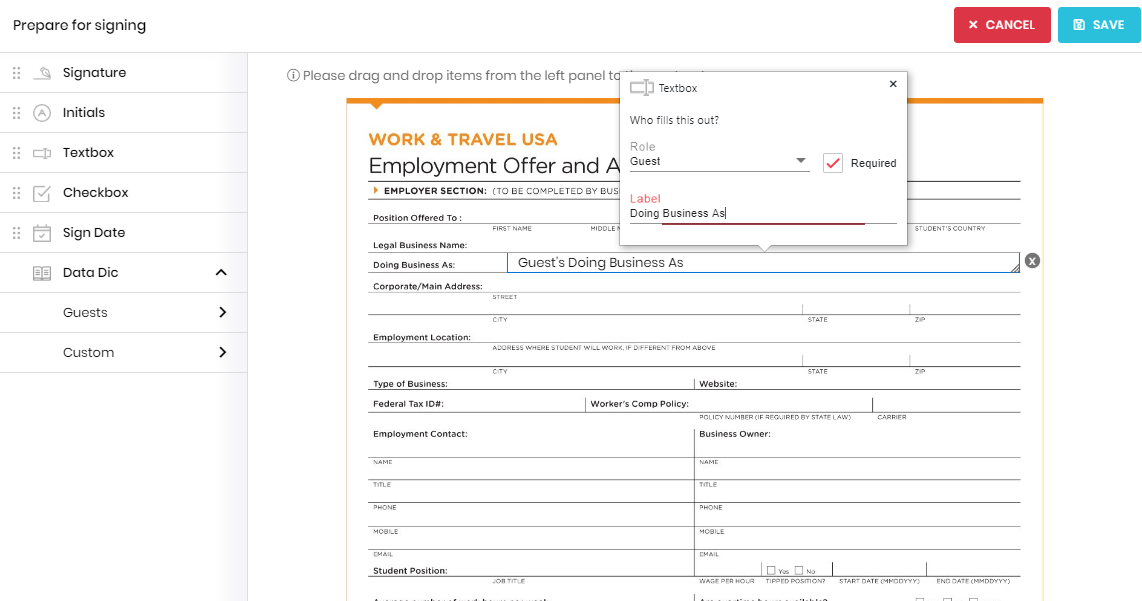
Task: Select the Guest's Doing Business As field
Action: [763, 263]
